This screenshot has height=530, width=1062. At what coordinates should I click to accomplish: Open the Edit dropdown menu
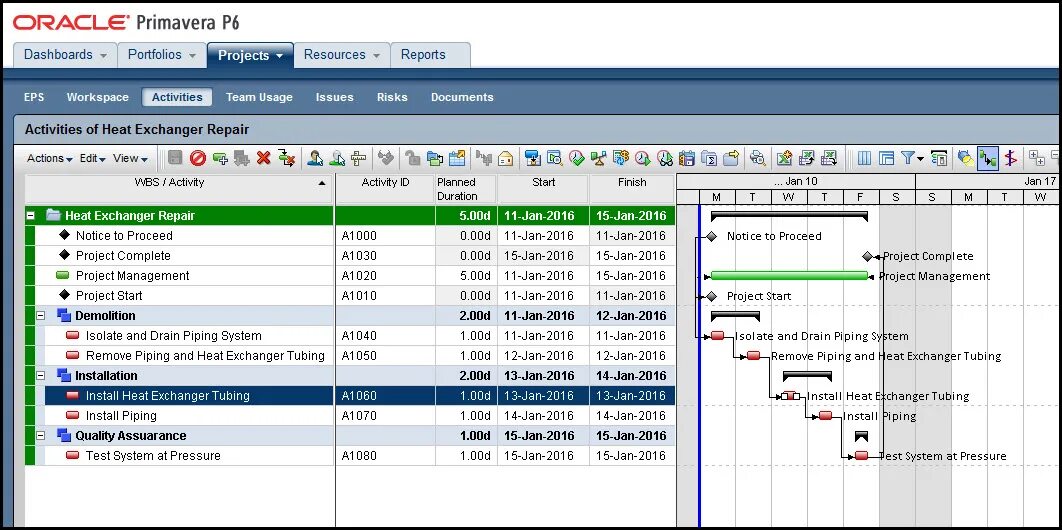pos(93,158)
